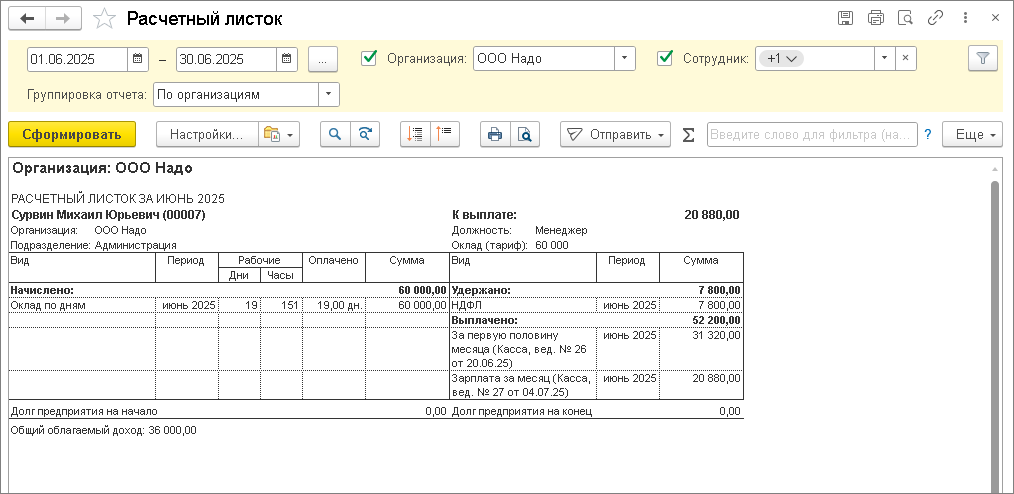This screenshot has width=1014, height=494.
Task: Expand the Организация dropdown arrow
Action: [x=624, y=59]
